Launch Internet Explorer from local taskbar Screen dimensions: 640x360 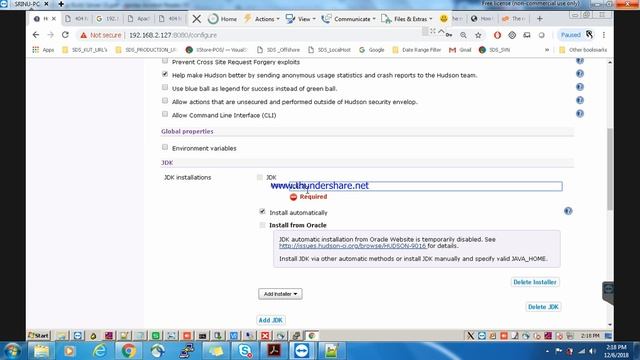[99, 351]
